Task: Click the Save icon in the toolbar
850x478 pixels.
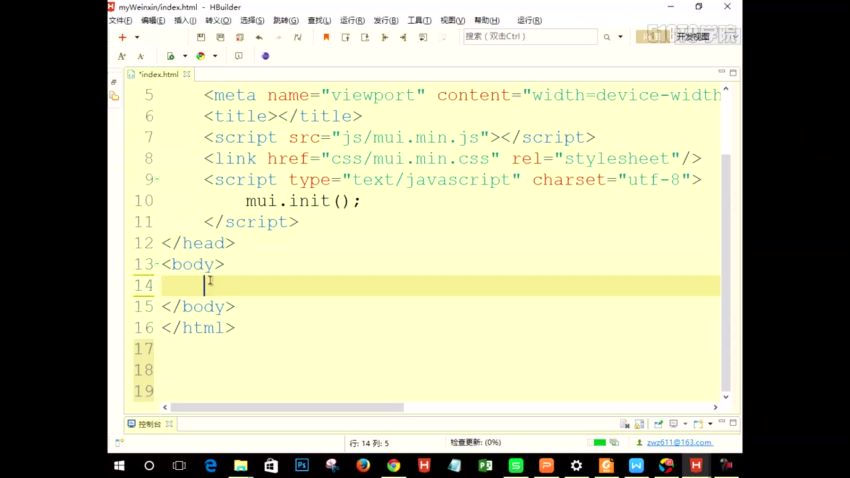Action: tap(201, 37)
